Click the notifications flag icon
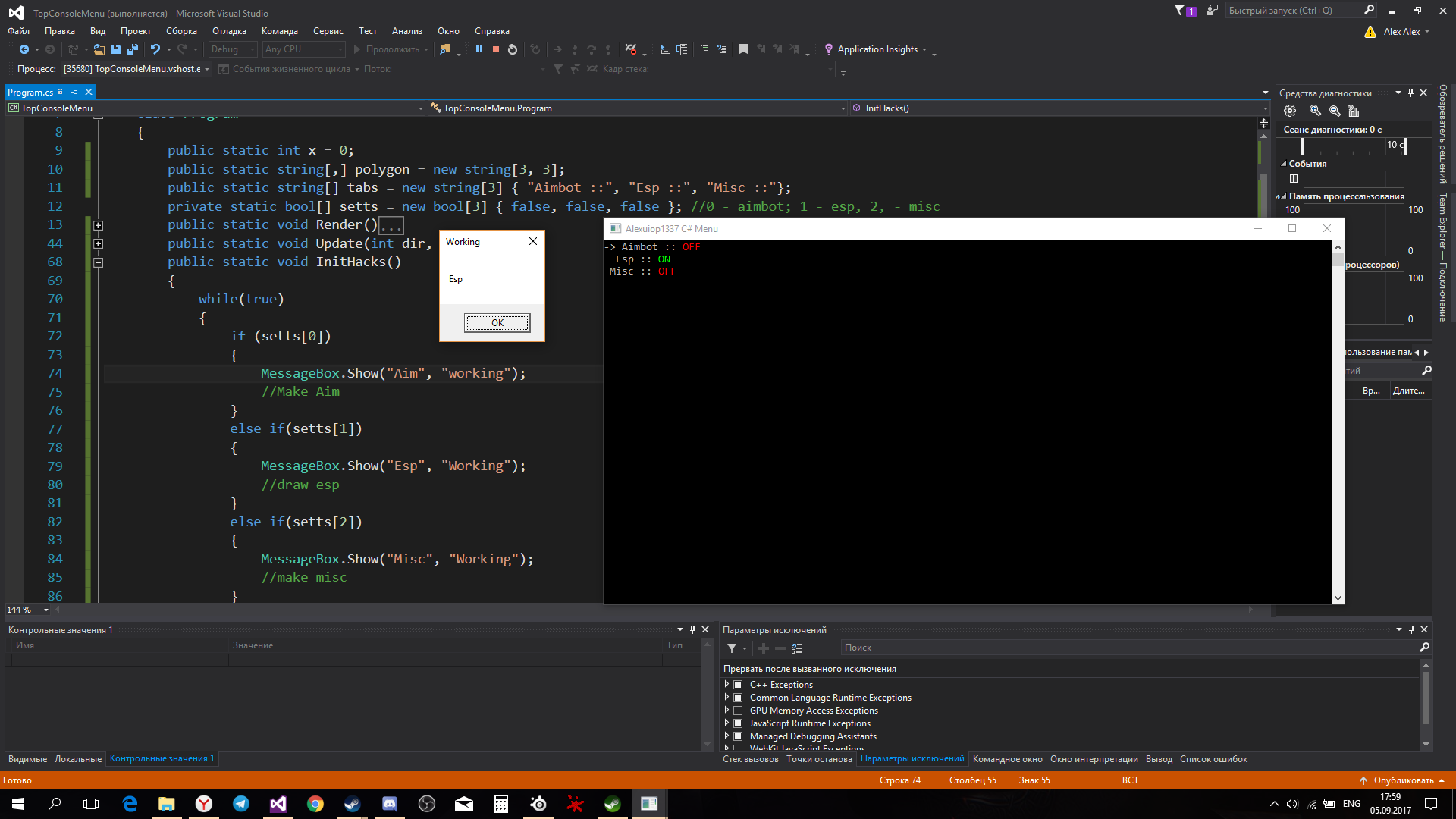 click(1185, 11)
